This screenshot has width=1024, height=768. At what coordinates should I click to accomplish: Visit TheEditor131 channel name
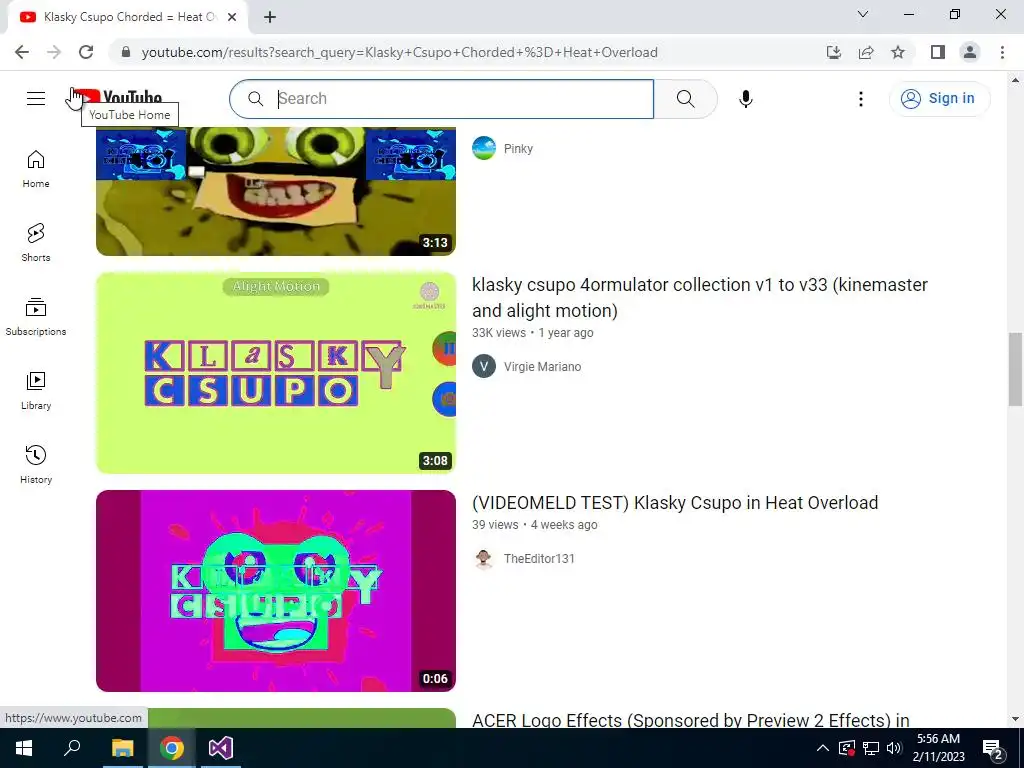pyautogui.click(x=539, y=559)
